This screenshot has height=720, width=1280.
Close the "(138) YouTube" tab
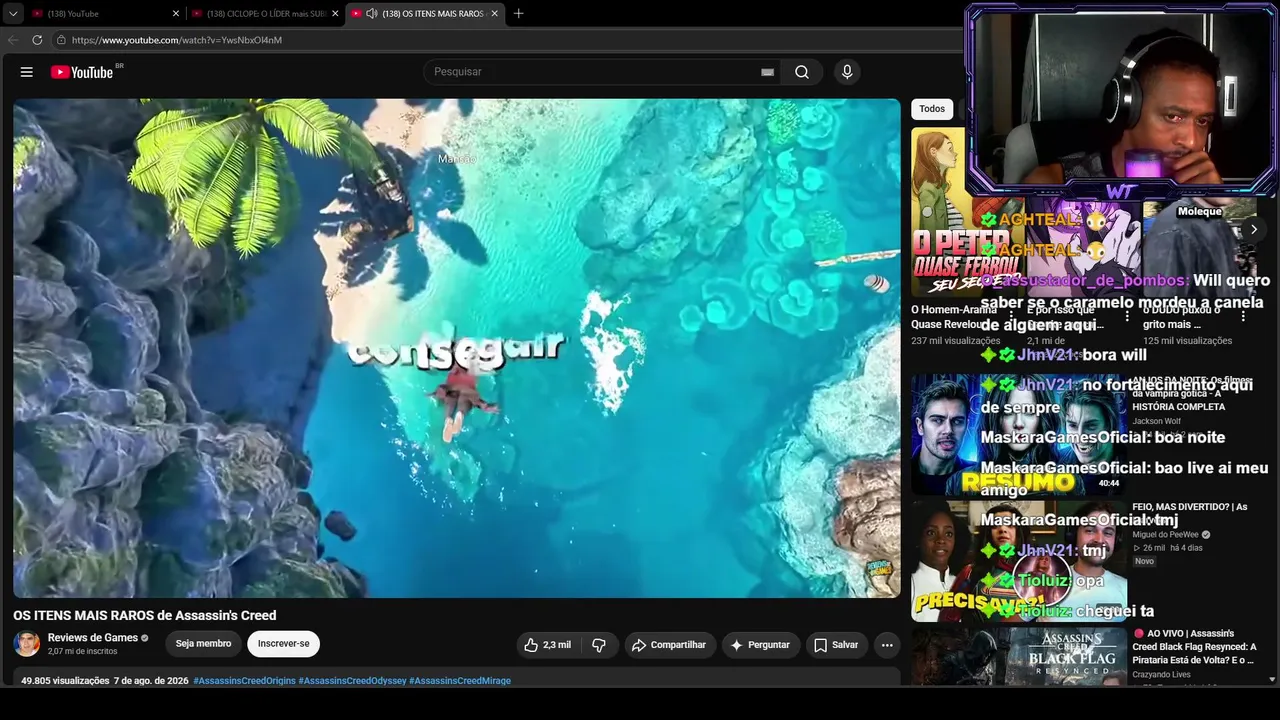coord(176,14)
